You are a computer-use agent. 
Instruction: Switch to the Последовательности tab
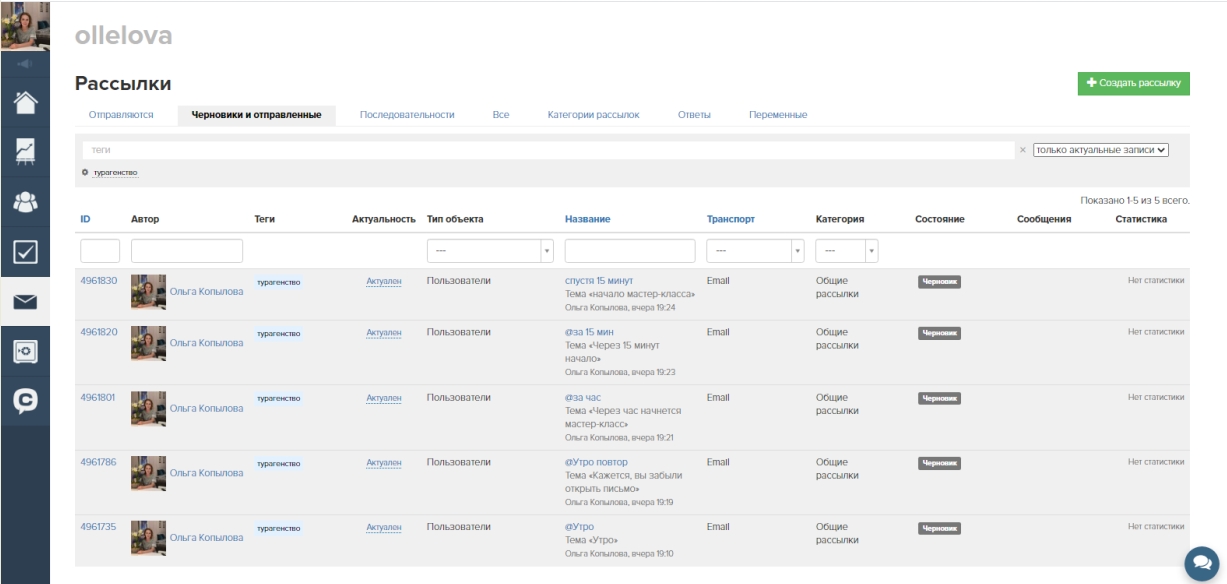[407, 115]
